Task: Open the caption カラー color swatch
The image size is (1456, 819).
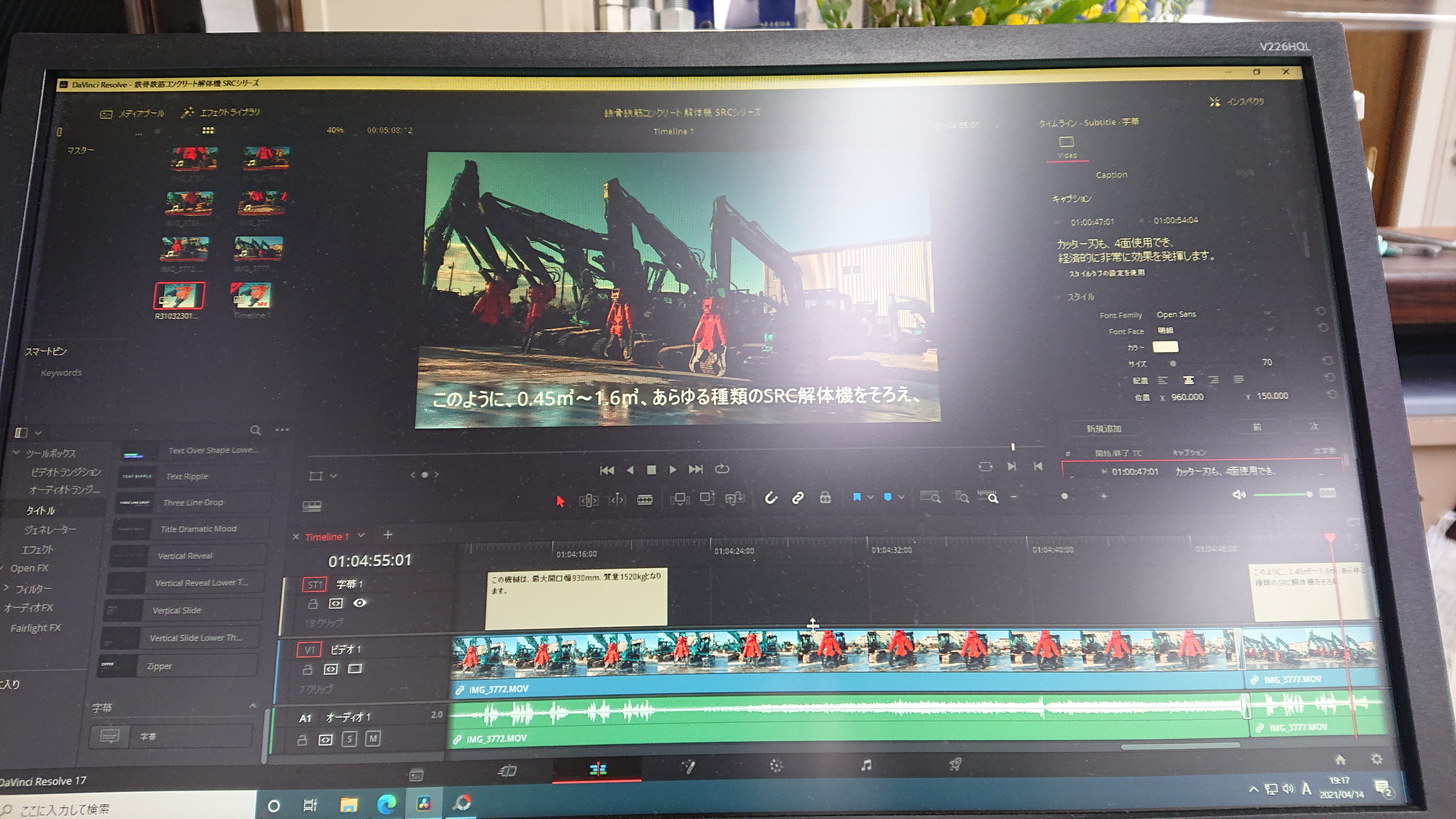Action: 1166,347
